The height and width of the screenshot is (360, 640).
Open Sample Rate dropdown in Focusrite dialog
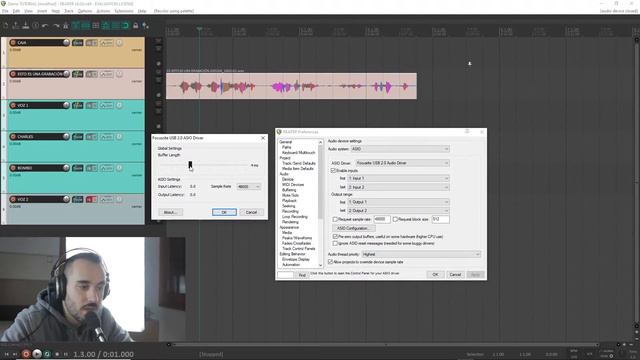[249, 187]
